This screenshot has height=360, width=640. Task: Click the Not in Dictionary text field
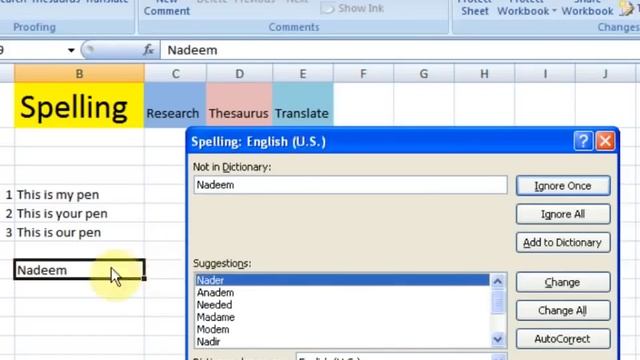coord(350,185)
